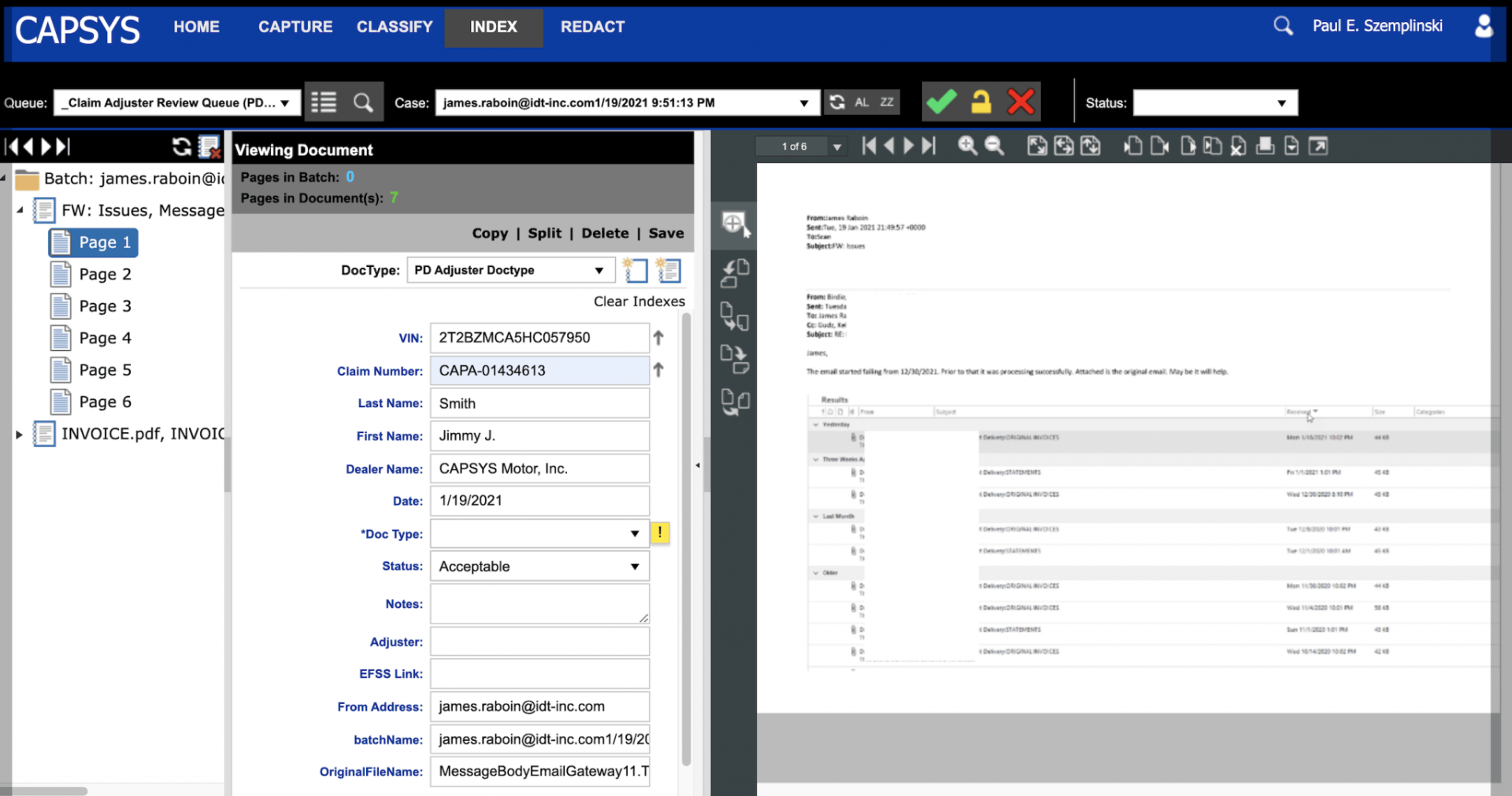1512x796 pixels.
Task: Delete the current page using the page-with-X icon
Action: tap(1239, 146)
